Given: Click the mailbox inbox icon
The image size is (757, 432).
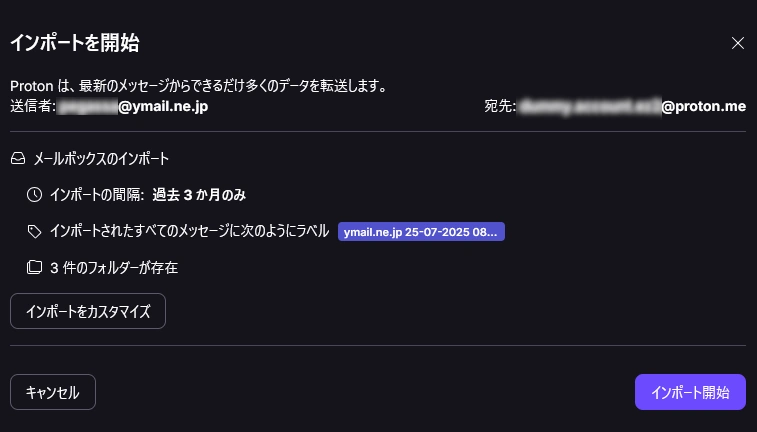Looking at the screenshot, I should pos(18,158).
